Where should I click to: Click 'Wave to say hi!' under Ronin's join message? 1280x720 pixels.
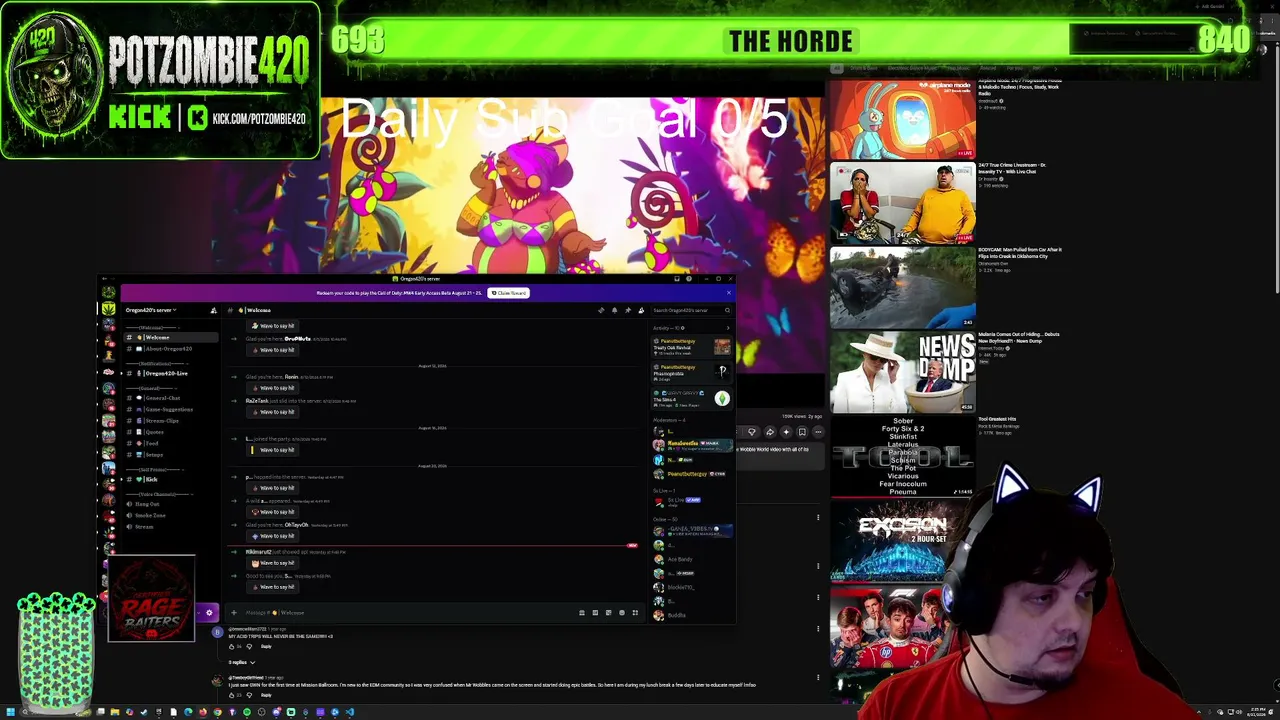(272, 388)
